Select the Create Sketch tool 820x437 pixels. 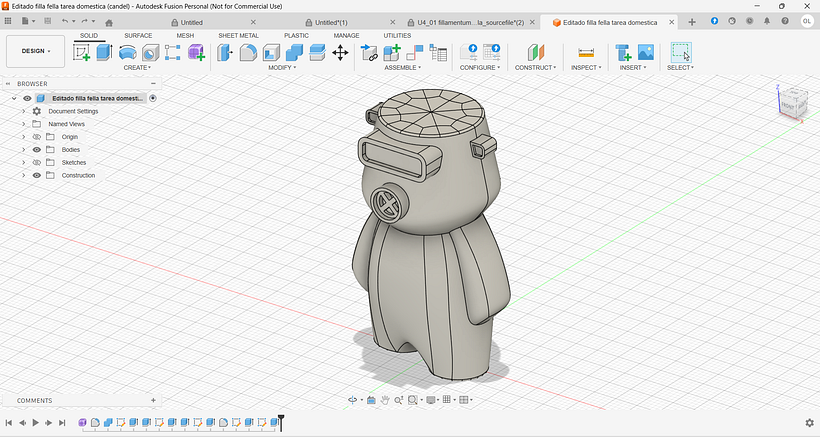[x=81, y=52]
